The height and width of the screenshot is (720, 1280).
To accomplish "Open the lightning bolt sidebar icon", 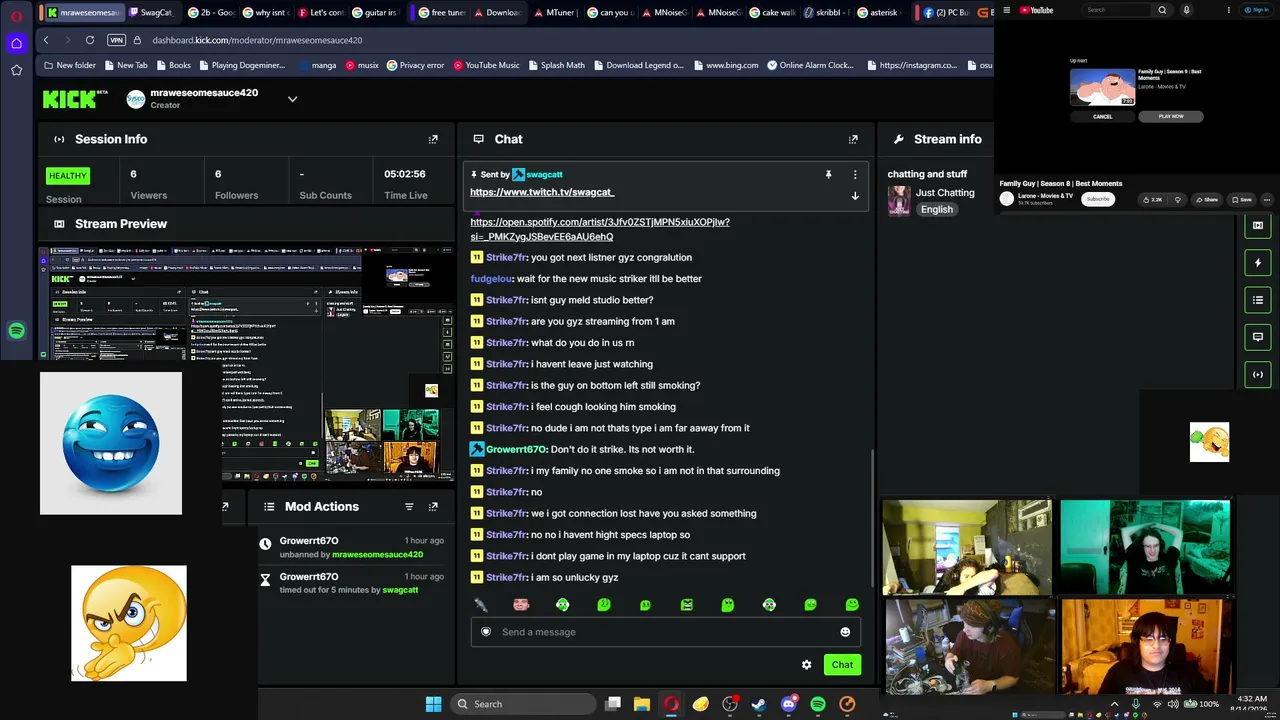I will 1258,263.
